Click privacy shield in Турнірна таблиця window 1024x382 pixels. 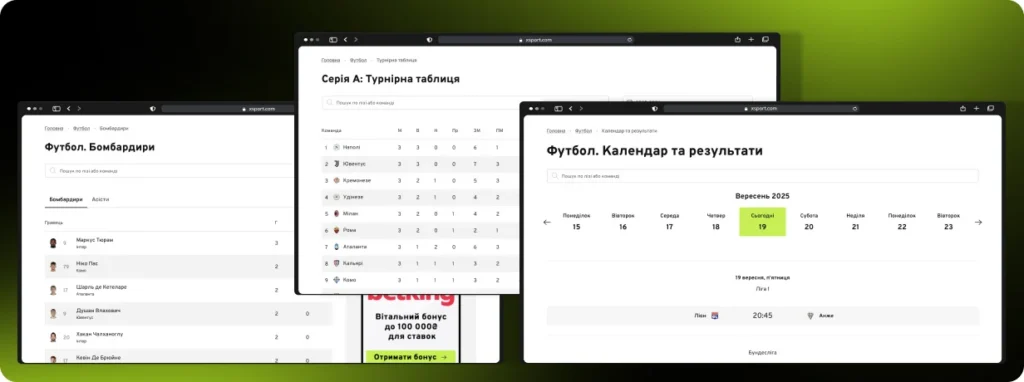[429, 40]
